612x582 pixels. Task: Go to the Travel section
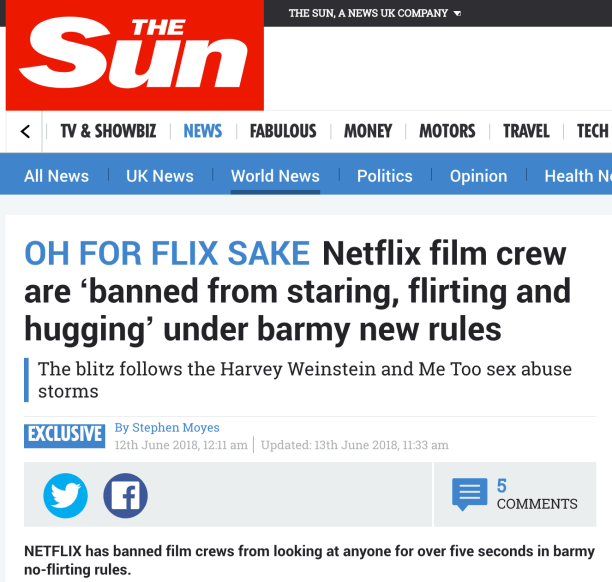[526, 131]
